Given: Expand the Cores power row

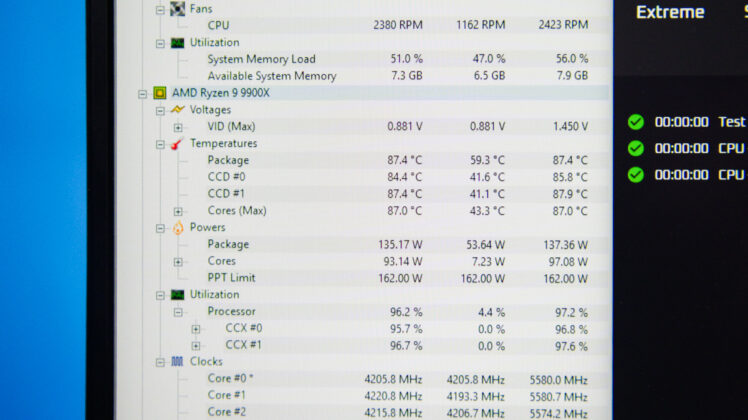Looking at the screenshot, I should pos(178,262).
